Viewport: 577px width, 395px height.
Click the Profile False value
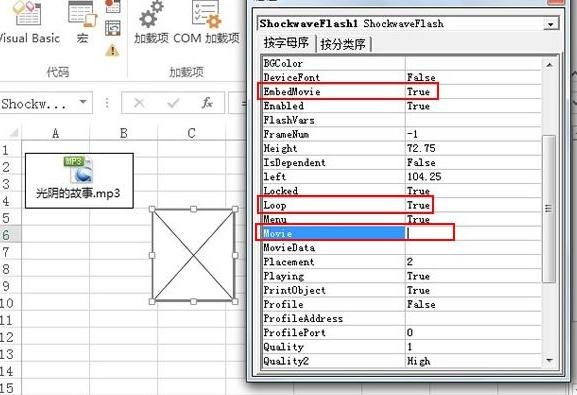421,304
